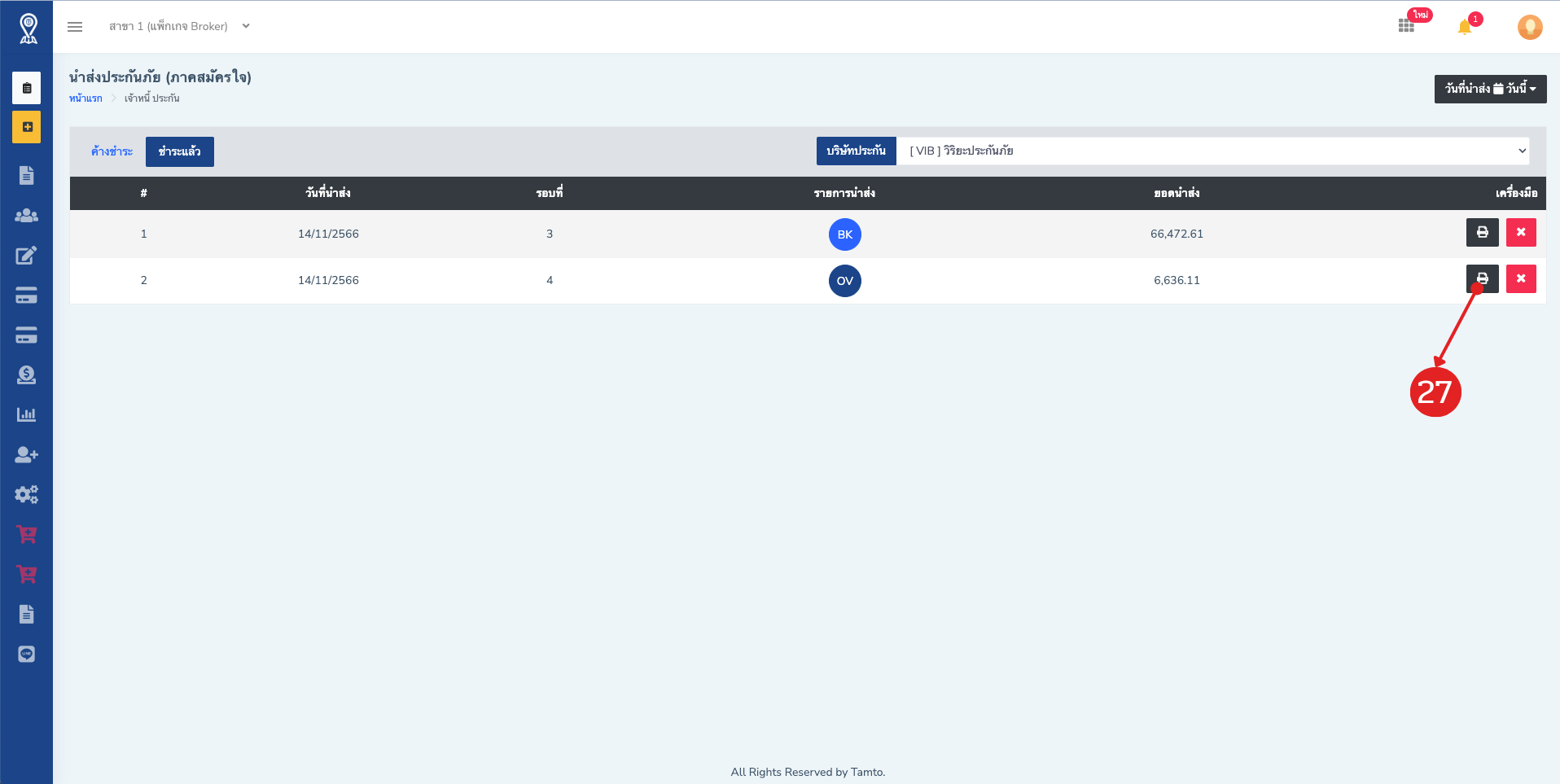Open the bar chart reports icon
The image size is (1560, 784).
27,415
